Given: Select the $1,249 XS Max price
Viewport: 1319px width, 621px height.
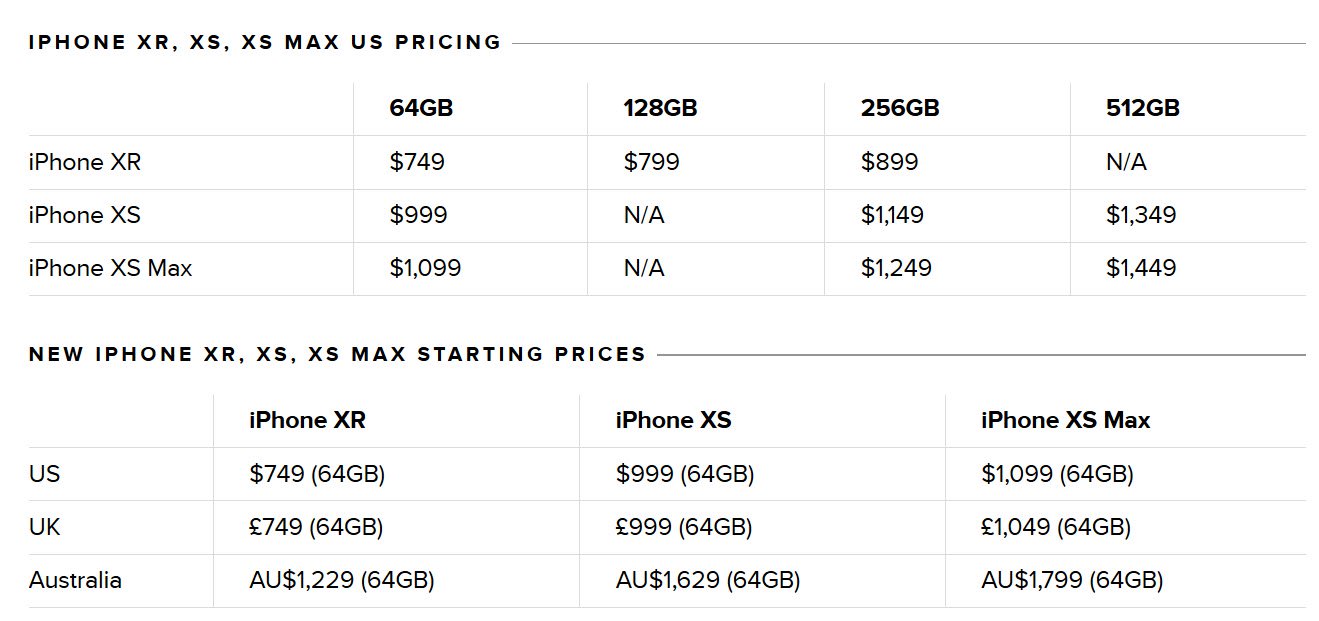Looking at the screenshot, I should (x=896, y=268).
